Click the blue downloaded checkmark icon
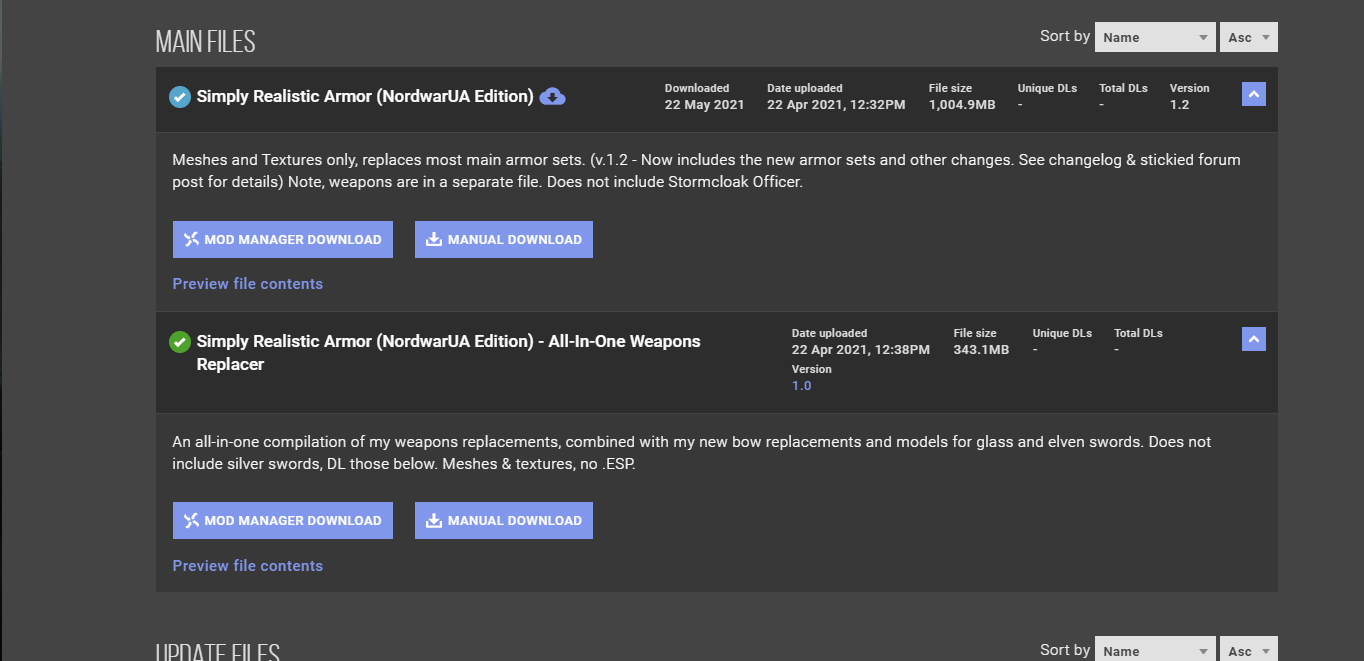The image size is (1364, 661). click(x=180, y=97)
